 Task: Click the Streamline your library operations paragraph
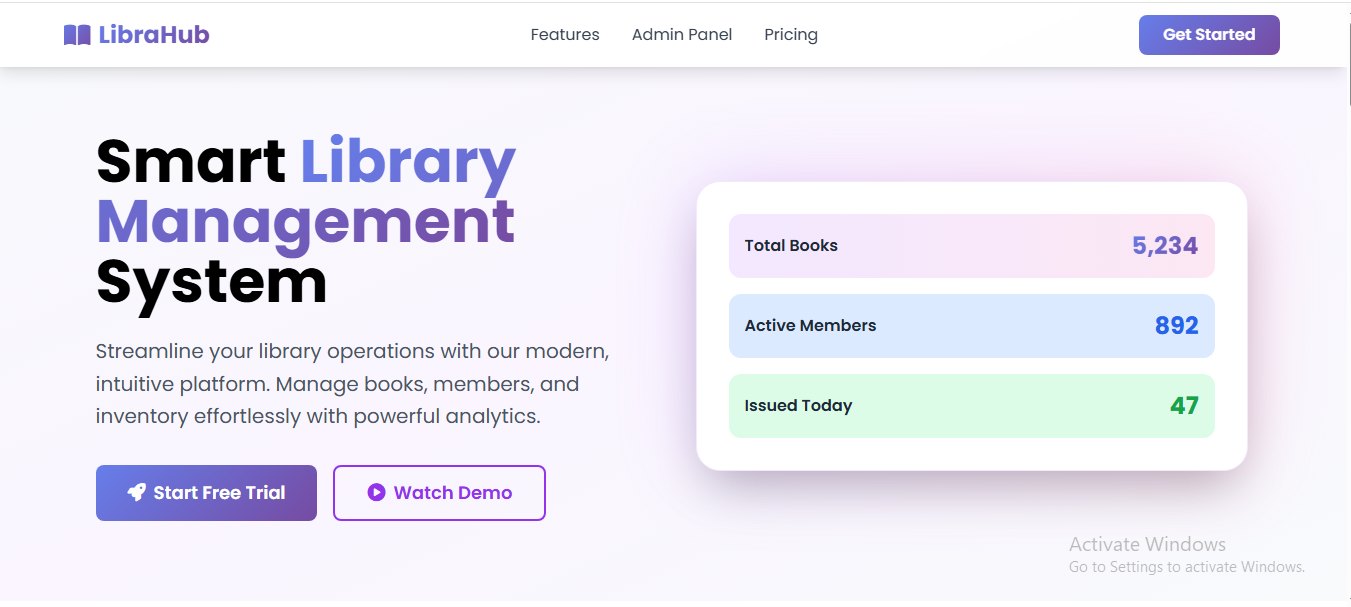coord(352,384)
